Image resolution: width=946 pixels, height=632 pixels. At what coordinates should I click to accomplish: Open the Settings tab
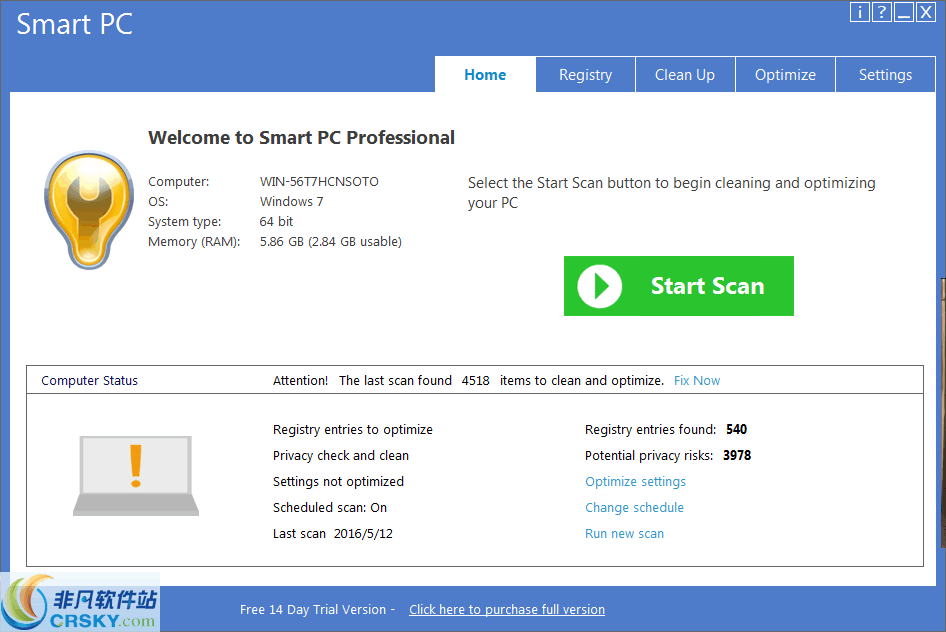tap(885, 74)
